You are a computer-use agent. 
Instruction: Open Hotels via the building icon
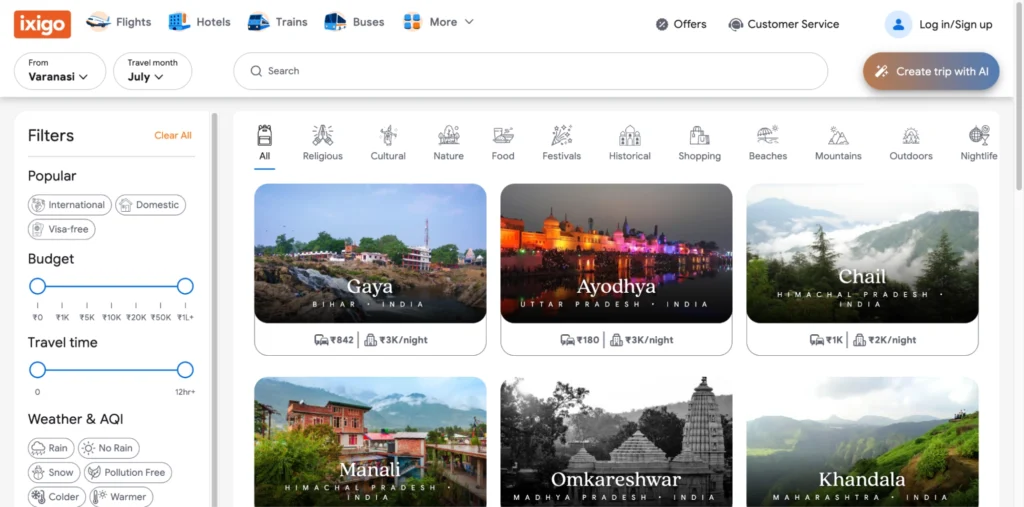(x=179, y=22)
